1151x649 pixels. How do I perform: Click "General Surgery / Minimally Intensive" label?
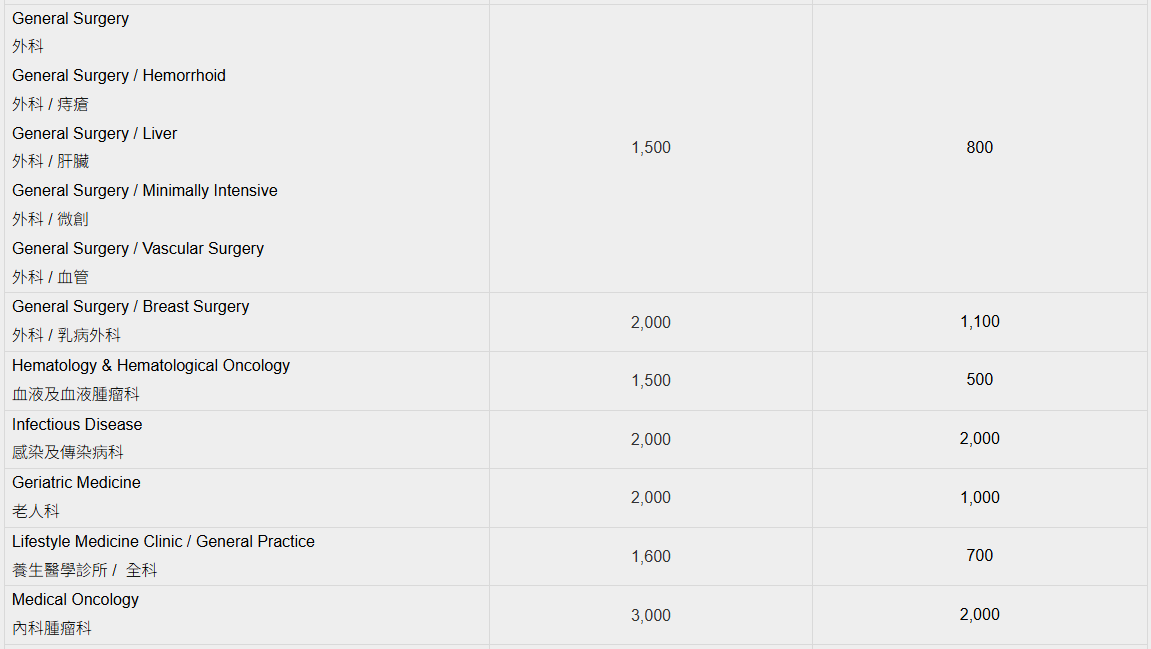pos(145,191)
